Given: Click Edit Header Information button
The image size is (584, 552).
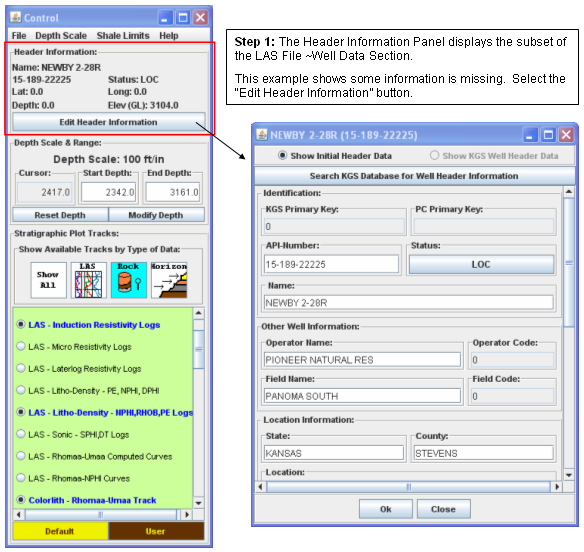Looking at the screenshot, I should [x=108, y=122].
